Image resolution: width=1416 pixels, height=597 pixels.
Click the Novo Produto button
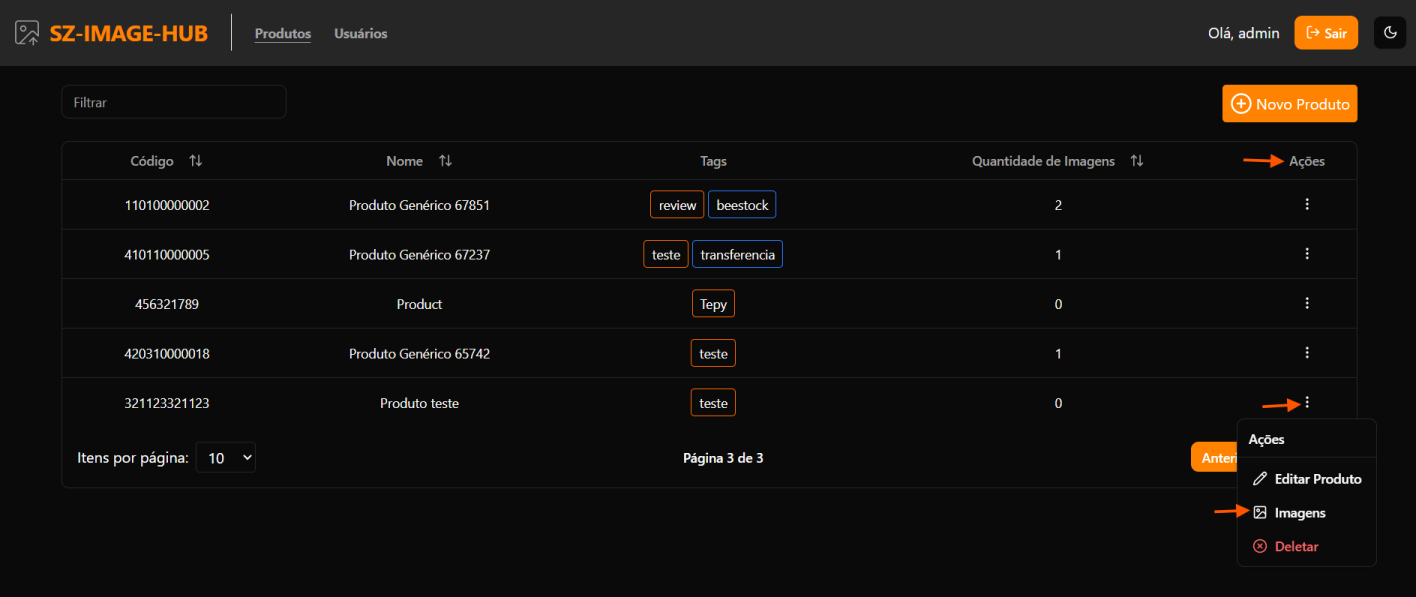pos(1289,104)
